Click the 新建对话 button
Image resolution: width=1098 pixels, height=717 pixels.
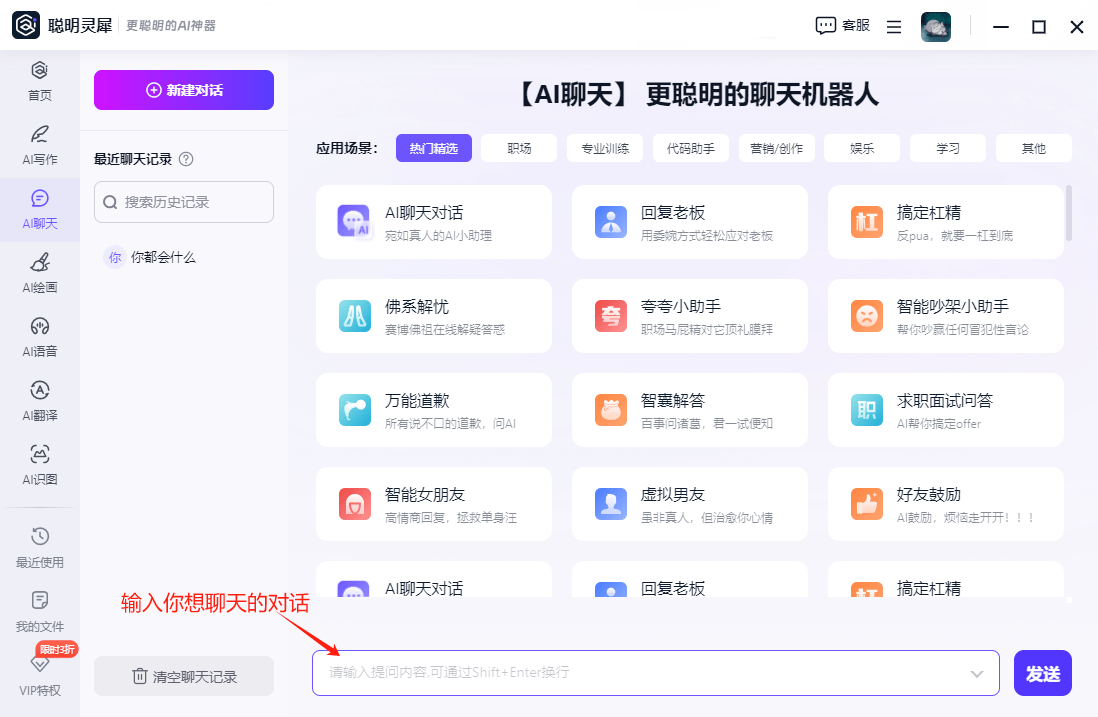[x=183, y=90]
